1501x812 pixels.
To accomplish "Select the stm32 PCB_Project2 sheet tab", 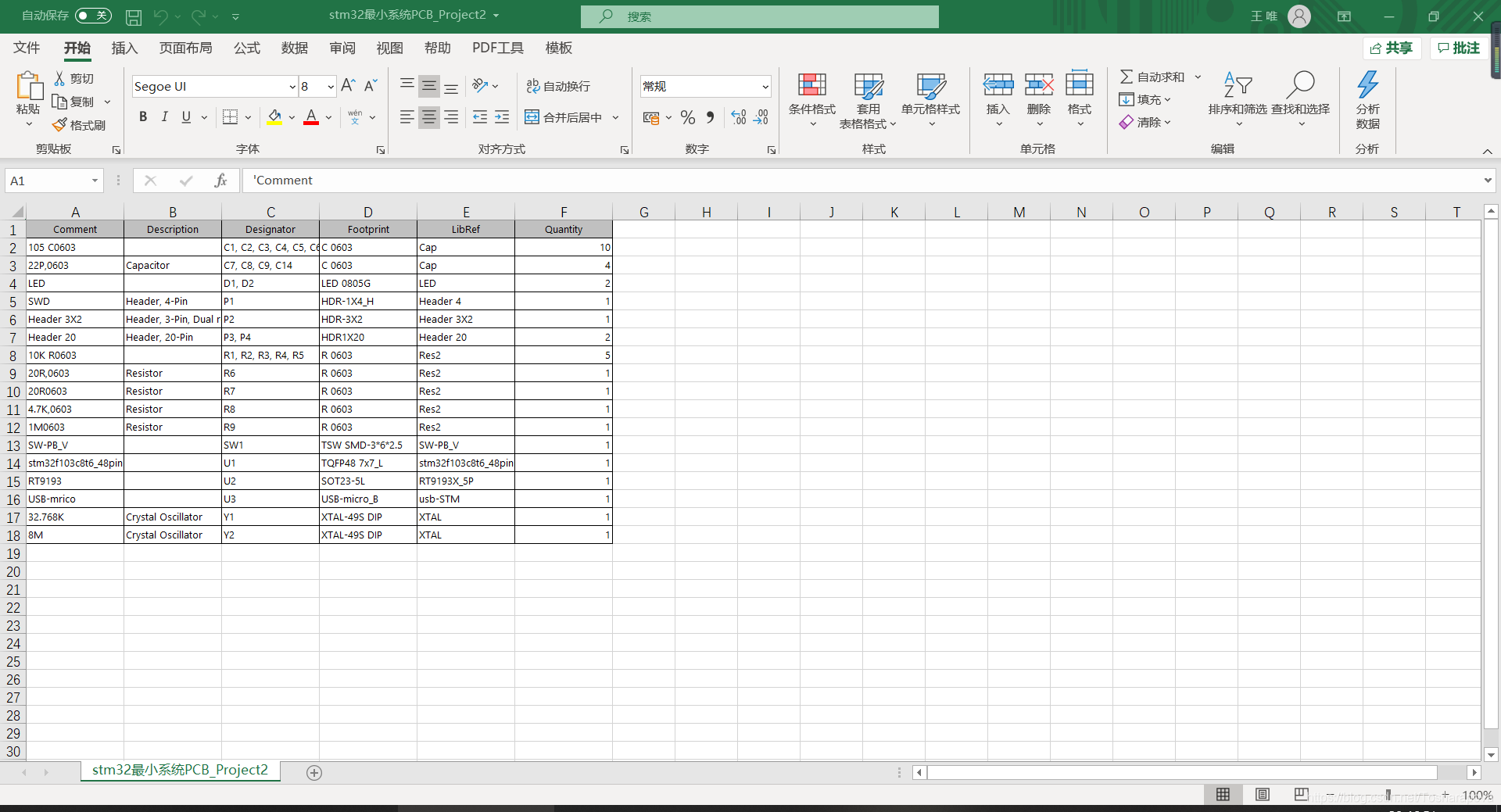I will pos(180,770).
